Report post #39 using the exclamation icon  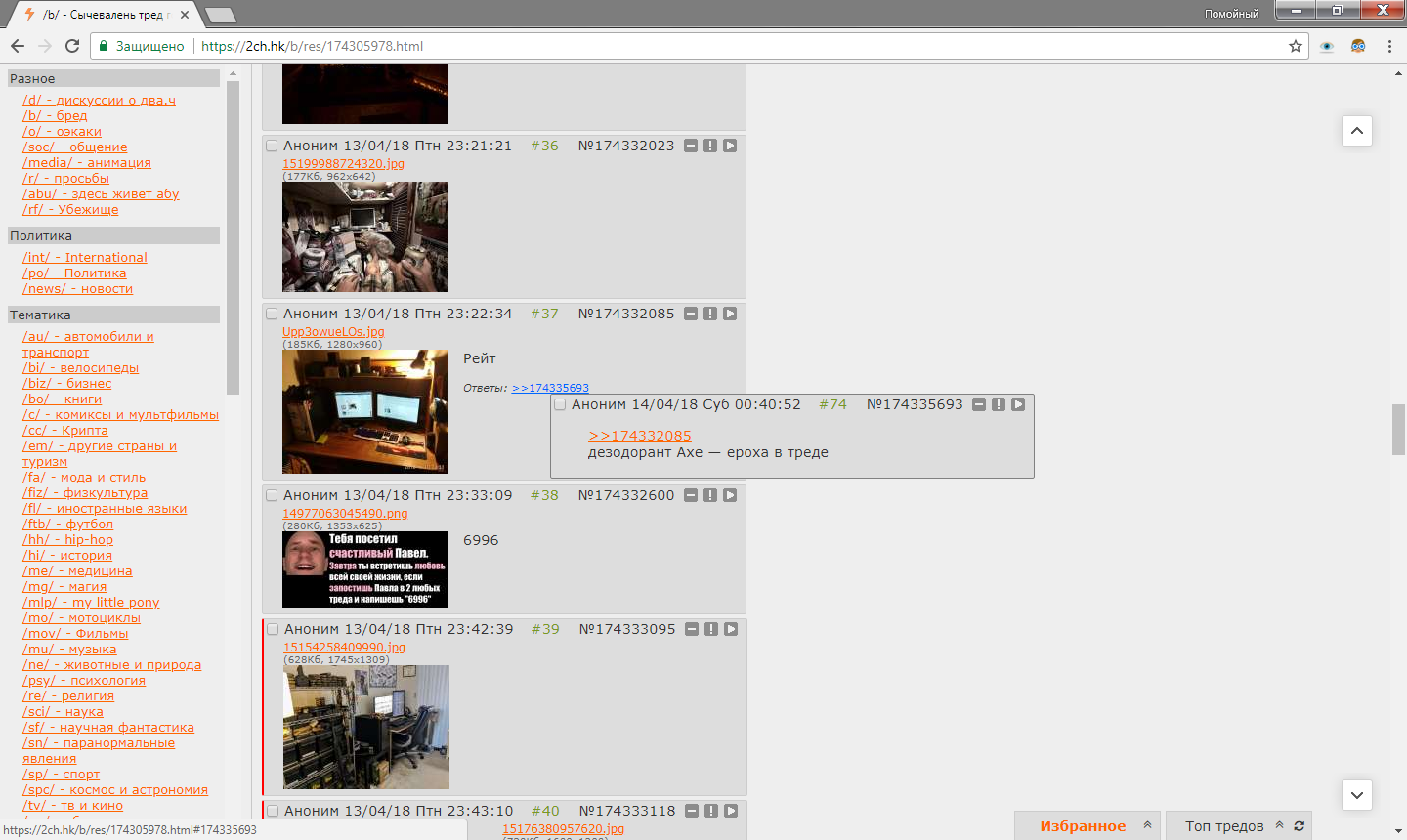711,629
